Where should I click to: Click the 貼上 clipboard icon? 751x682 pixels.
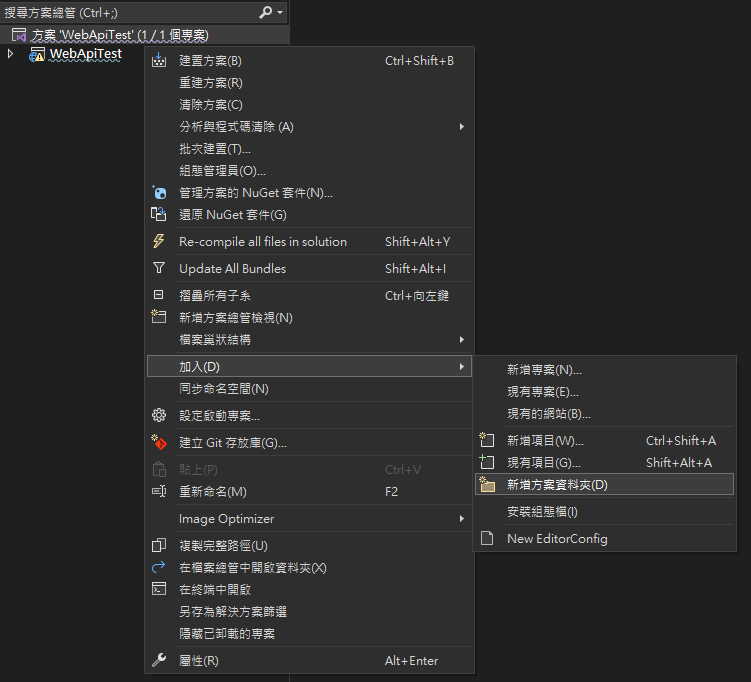pos(159,469)
